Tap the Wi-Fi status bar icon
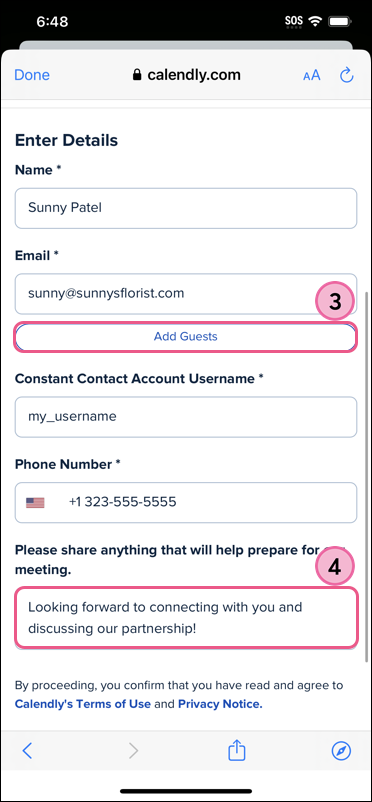The height and width of the screenshot is (802, 372). click(x=316, y=21)
